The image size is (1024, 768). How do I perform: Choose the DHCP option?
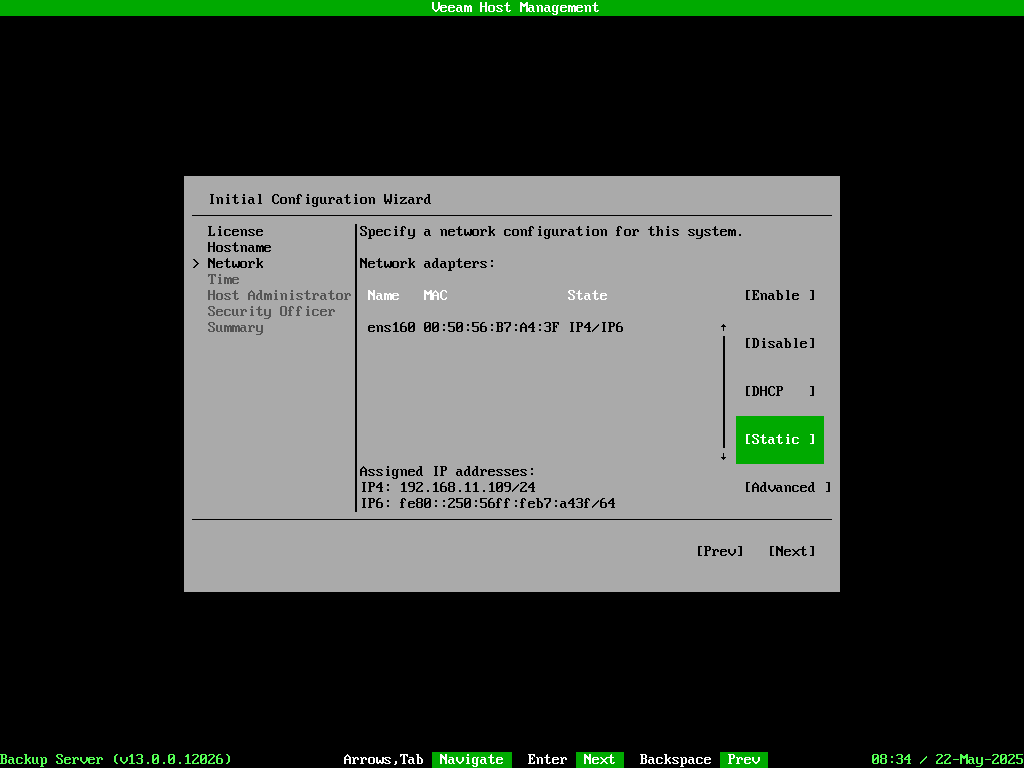780,391
